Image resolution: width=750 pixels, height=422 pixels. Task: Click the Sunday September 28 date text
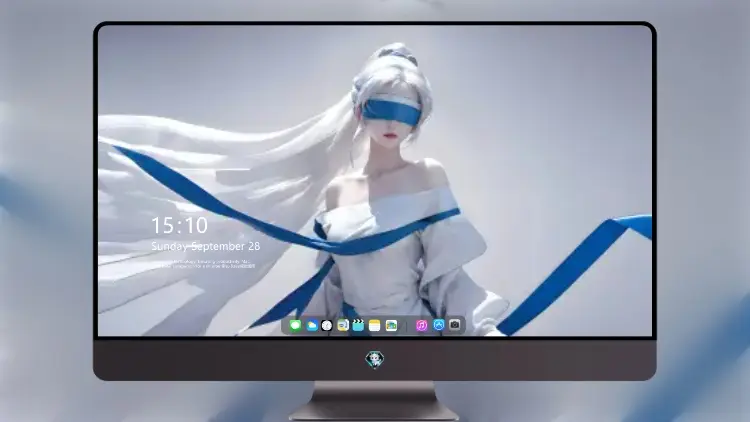[x=206, y=246]
